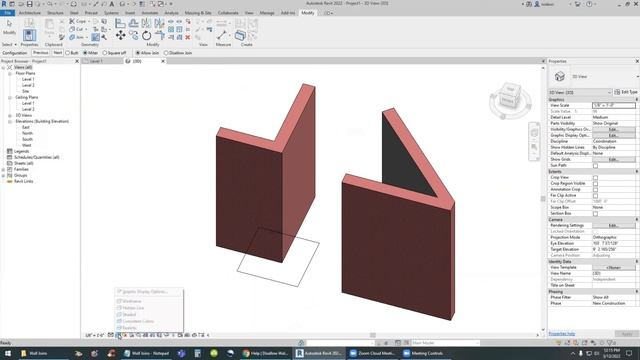Select the Disallow Join radio button

tap(166, 53)
